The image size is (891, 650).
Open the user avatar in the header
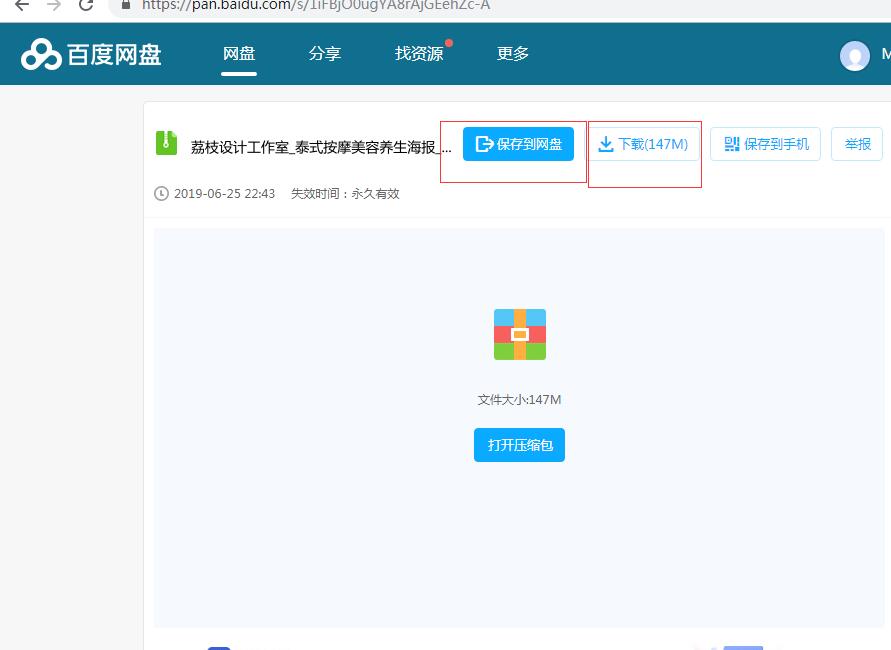pyautogui.click(x=854, y=55)
